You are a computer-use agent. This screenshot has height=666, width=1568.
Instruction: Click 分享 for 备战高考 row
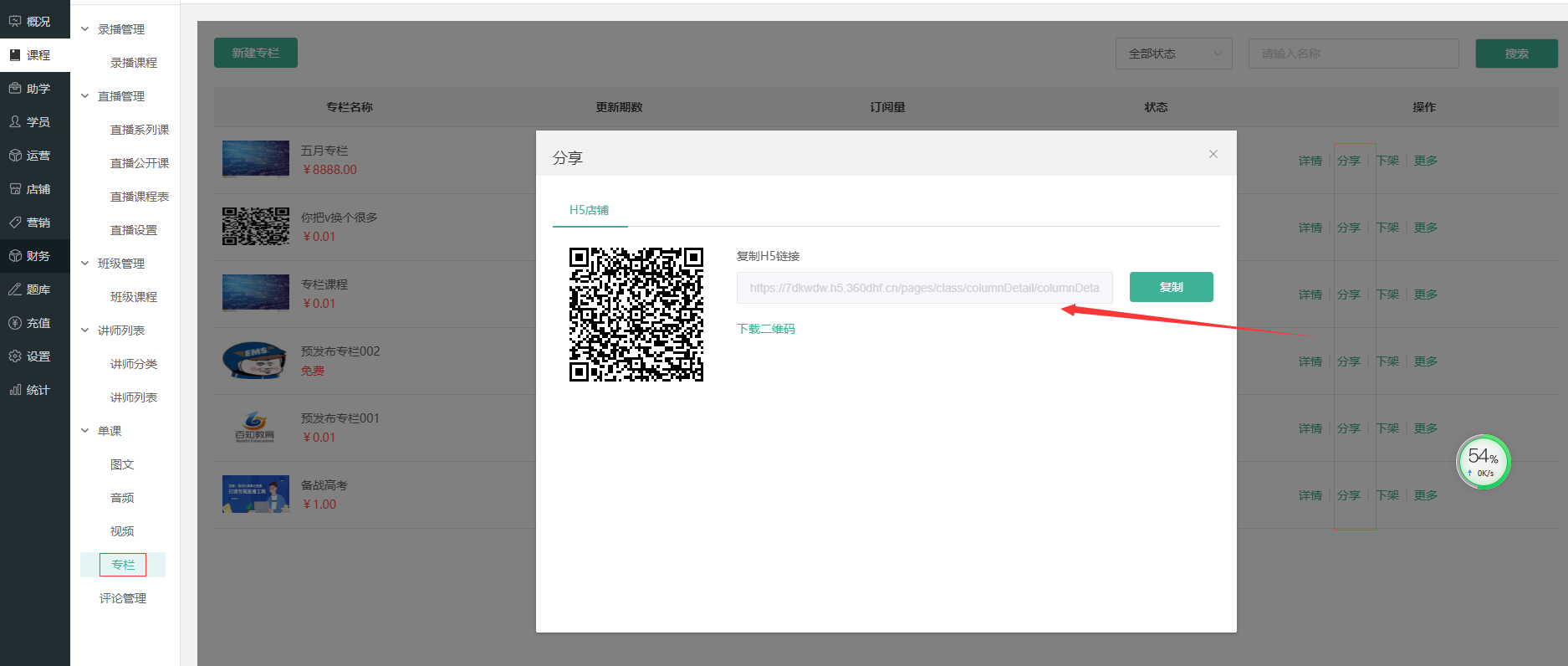(1349, 495)
